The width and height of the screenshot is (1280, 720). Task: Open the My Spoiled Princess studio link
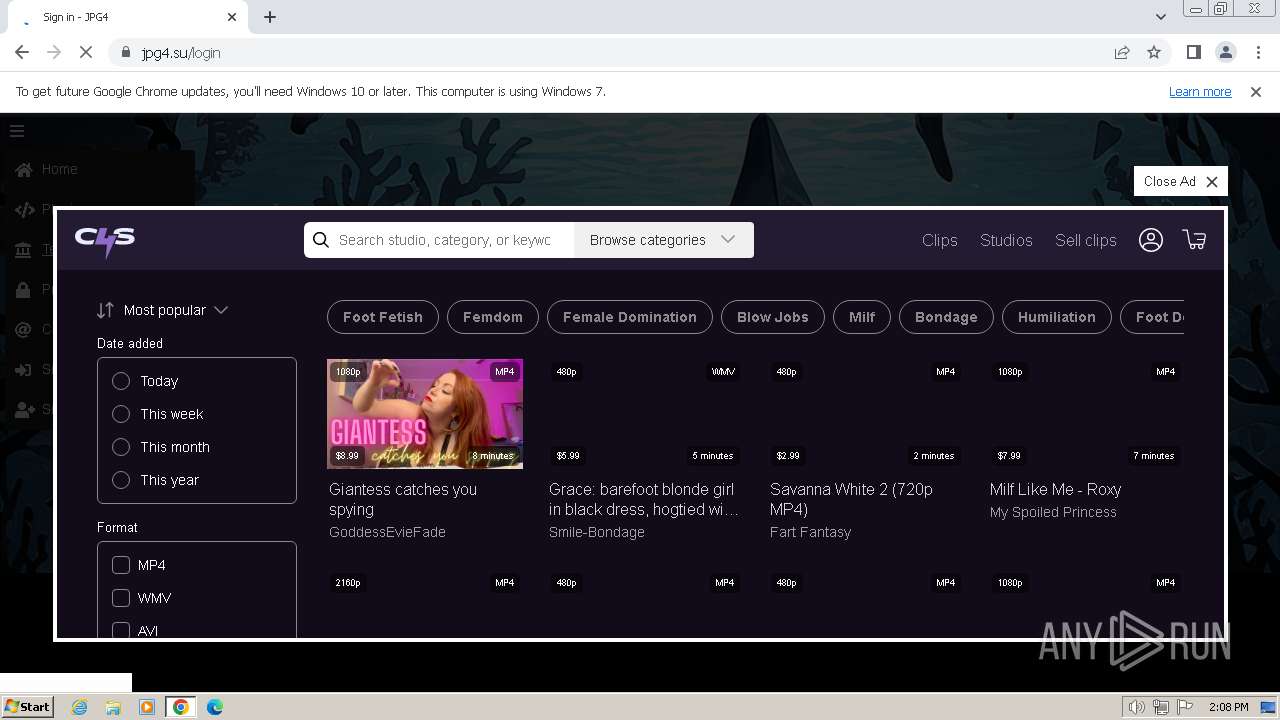point(1053,512)
